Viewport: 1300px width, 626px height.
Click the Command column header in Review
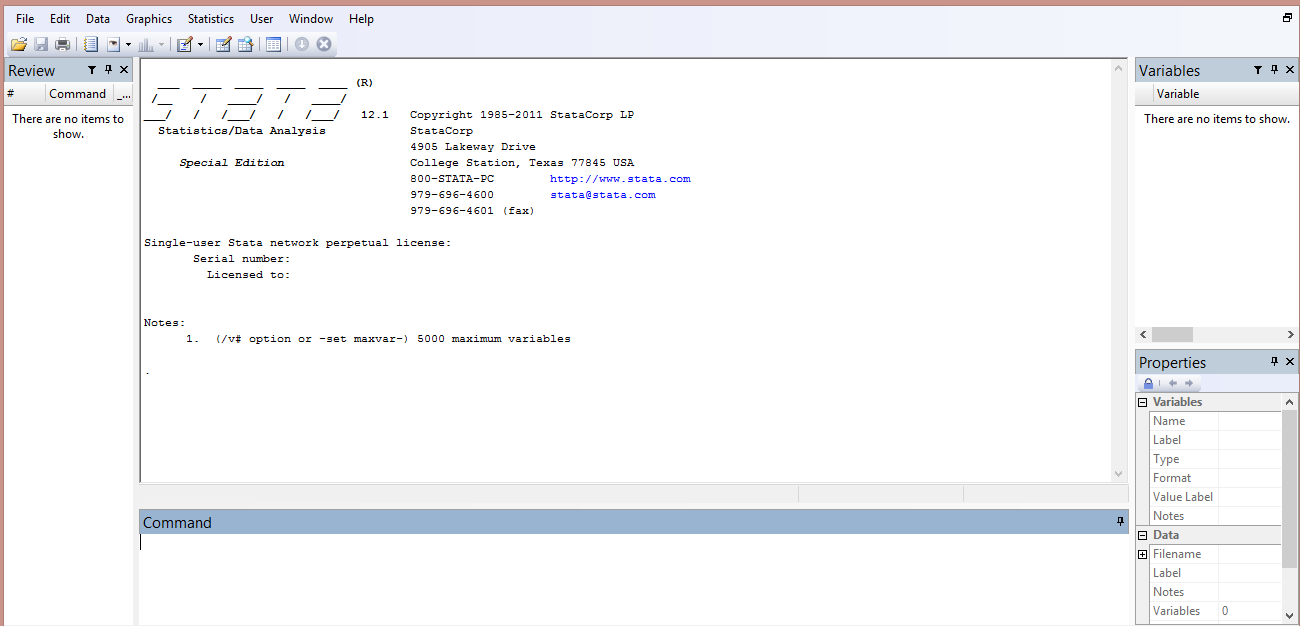[x=78, y=94]
